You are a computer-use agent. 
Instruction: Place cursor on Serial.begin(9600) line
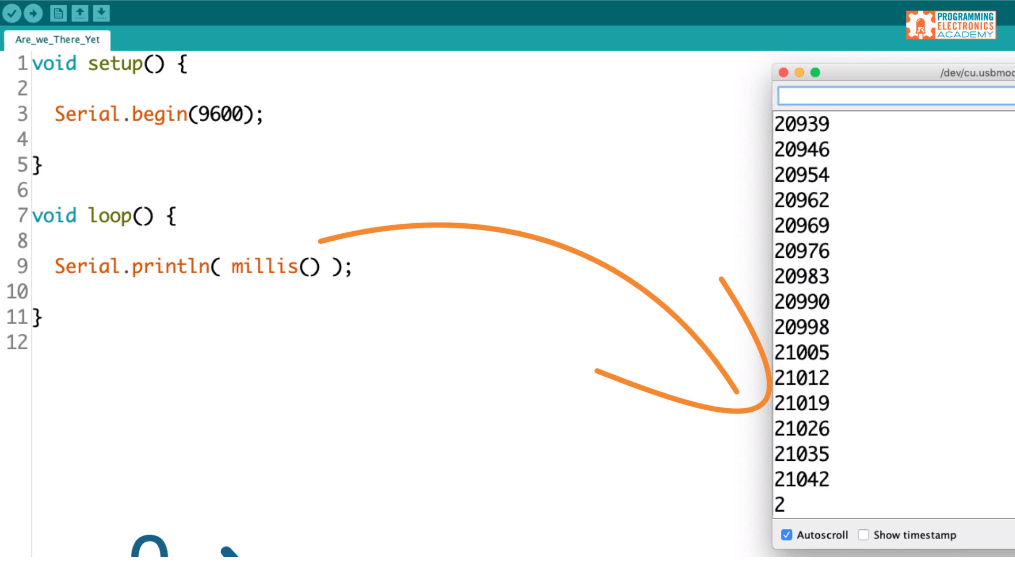point(158,114)
